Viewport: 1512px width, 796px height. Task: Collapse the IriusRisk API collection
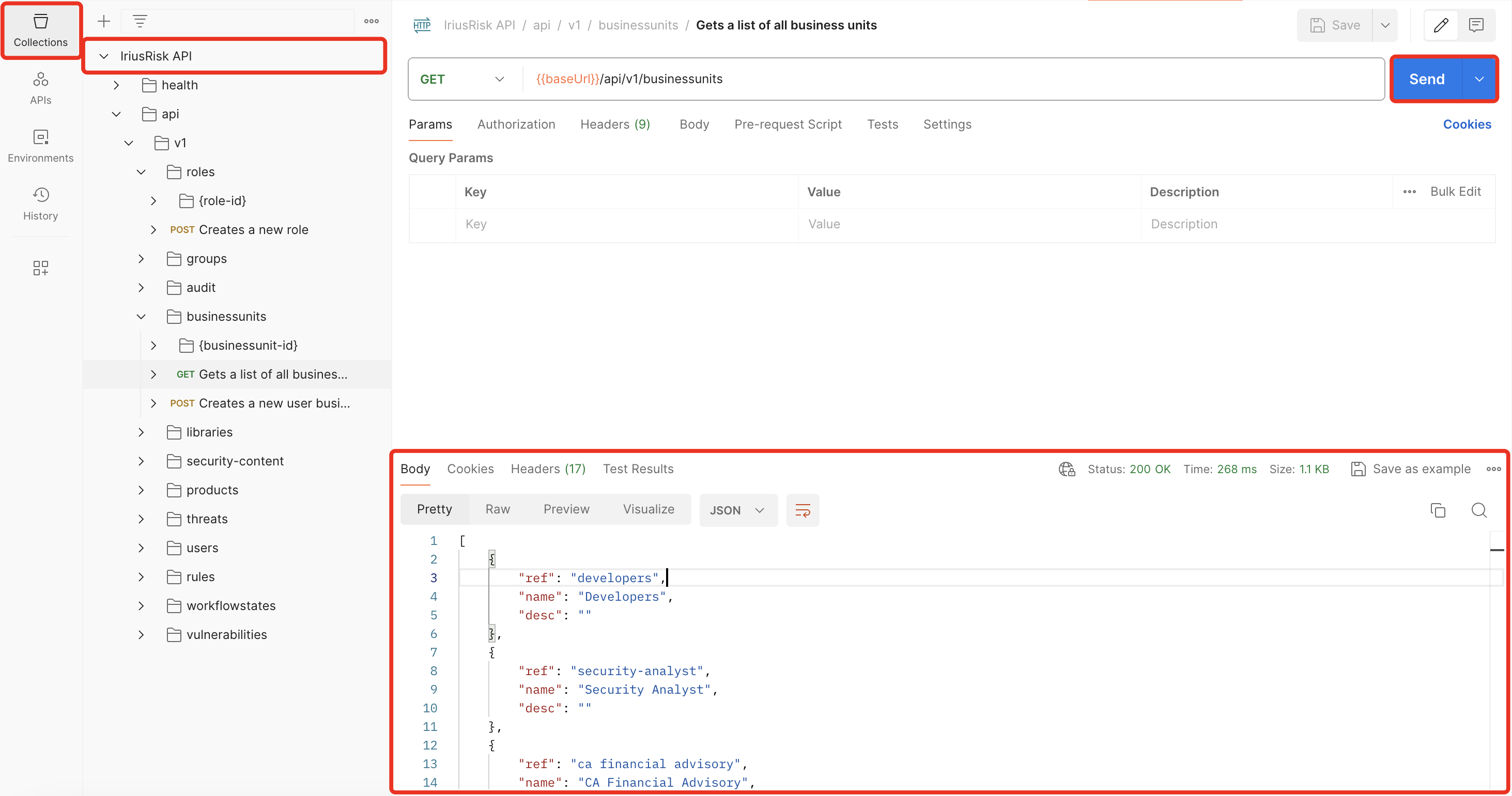point(104,56)
